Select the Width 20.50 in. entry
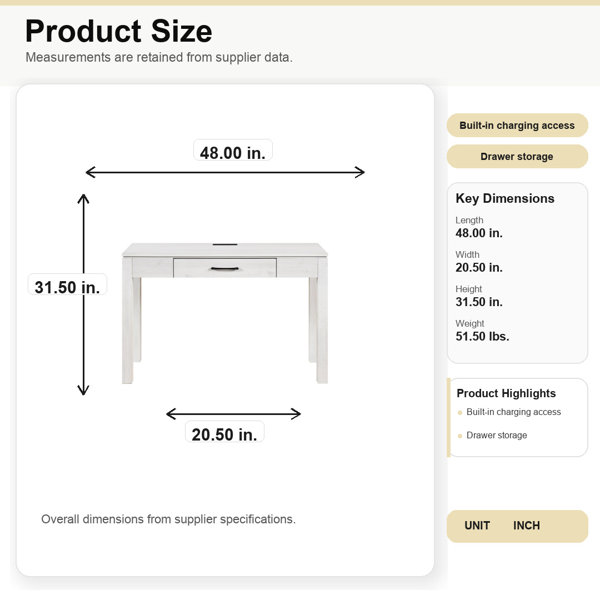The width and height of the screenshot is (600, 600). (479, 262)
